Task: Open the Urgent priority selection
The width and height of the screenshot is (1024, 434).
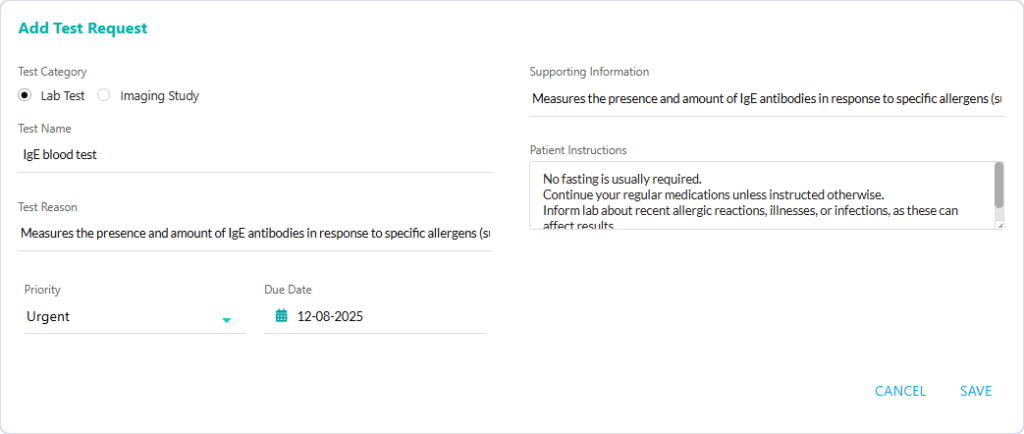Action: pyautogui.click(x=135, y=317)
